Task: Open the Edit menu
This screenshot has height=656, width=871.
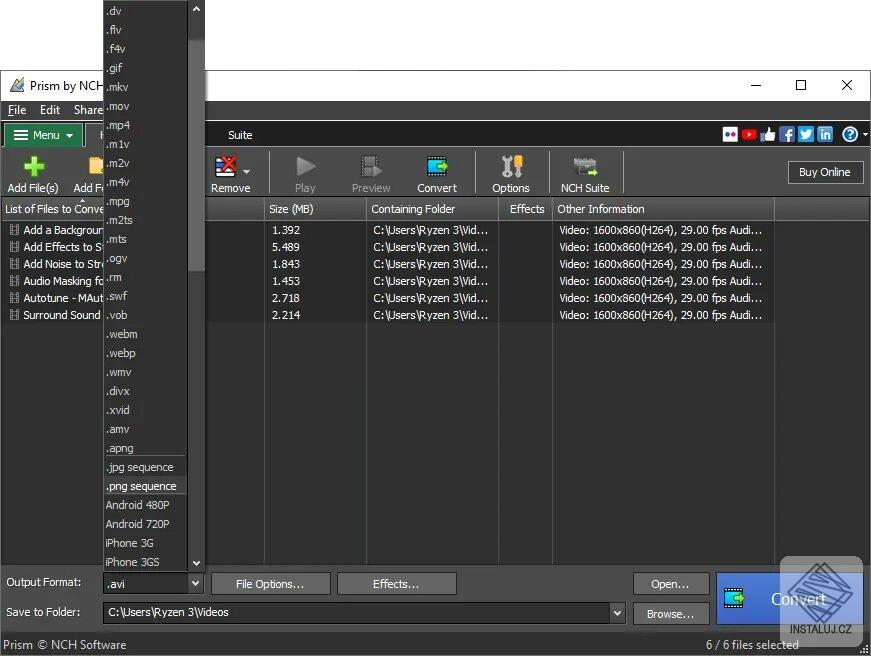Action: click(x=49, y=110)
